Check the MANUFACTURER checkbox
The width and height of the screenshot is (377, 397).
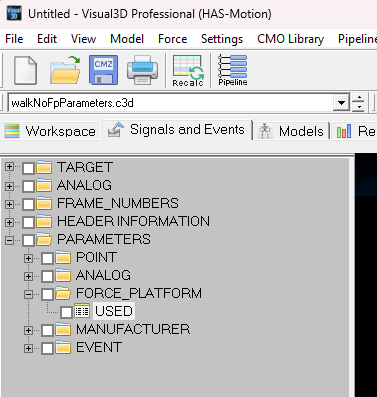(x=47, y=330)
